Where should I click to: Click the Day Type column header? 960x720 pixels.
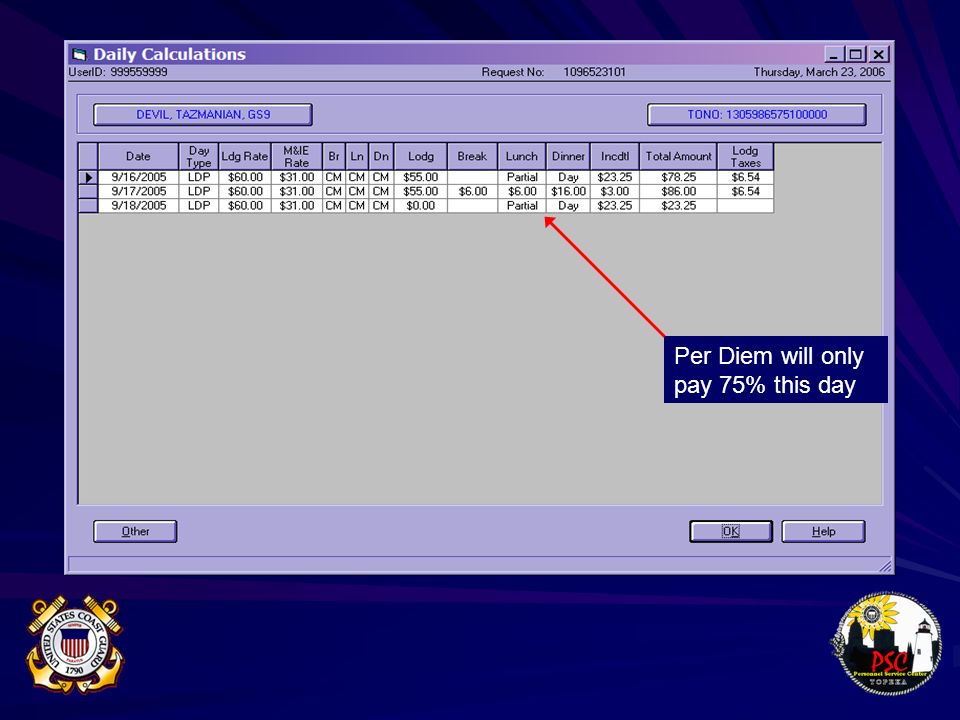199,157
